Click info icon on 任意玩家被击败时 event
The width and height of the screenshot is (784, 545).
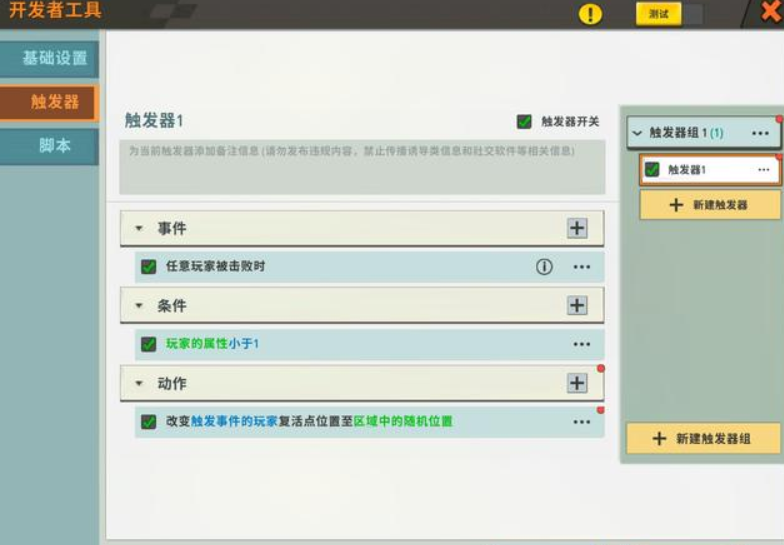[x=544, y=267]
